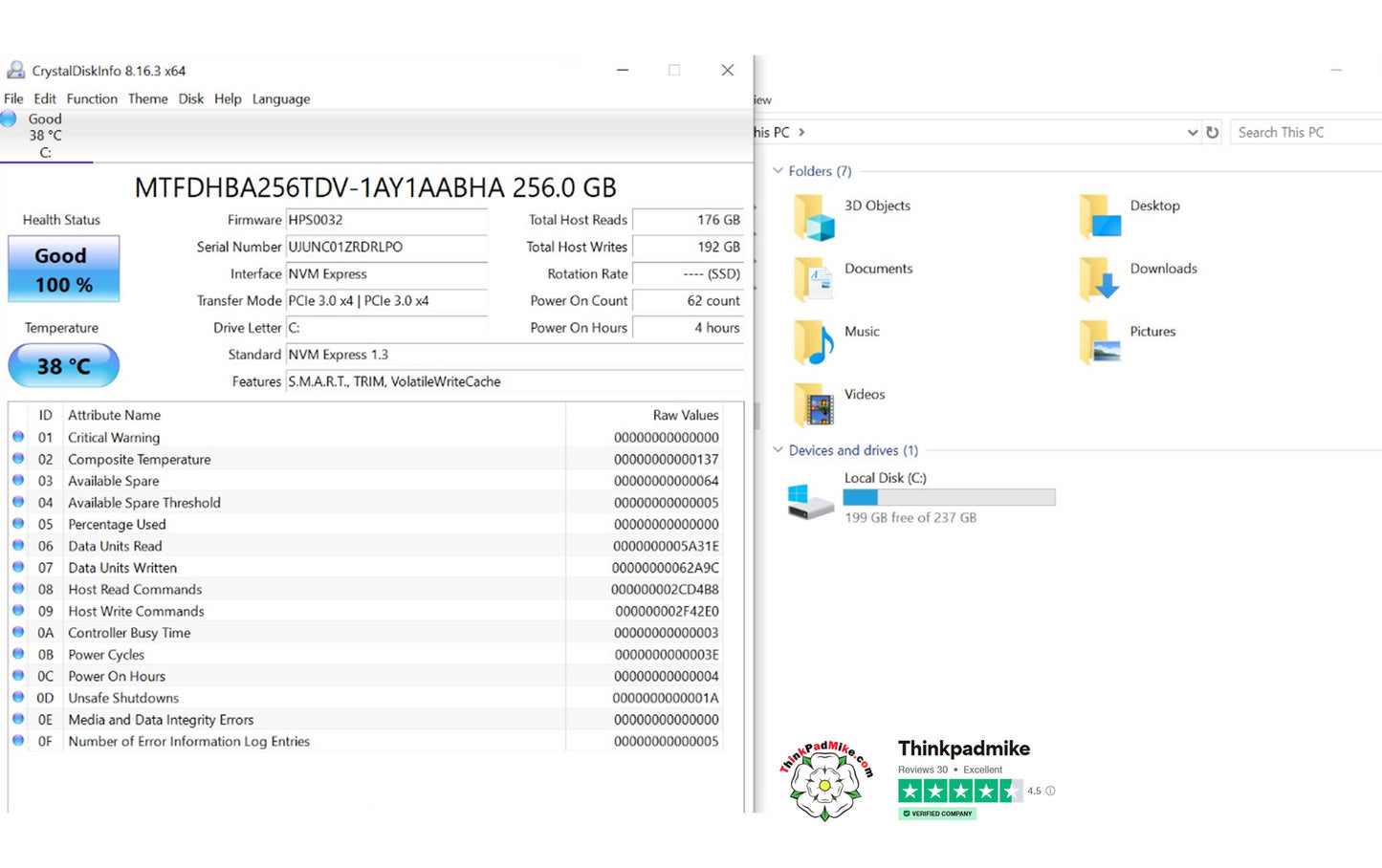This screenshot has width=1382, height=868.
Task: Click the Standard NVM Express 1.3 field
Action: click(515, 355)
